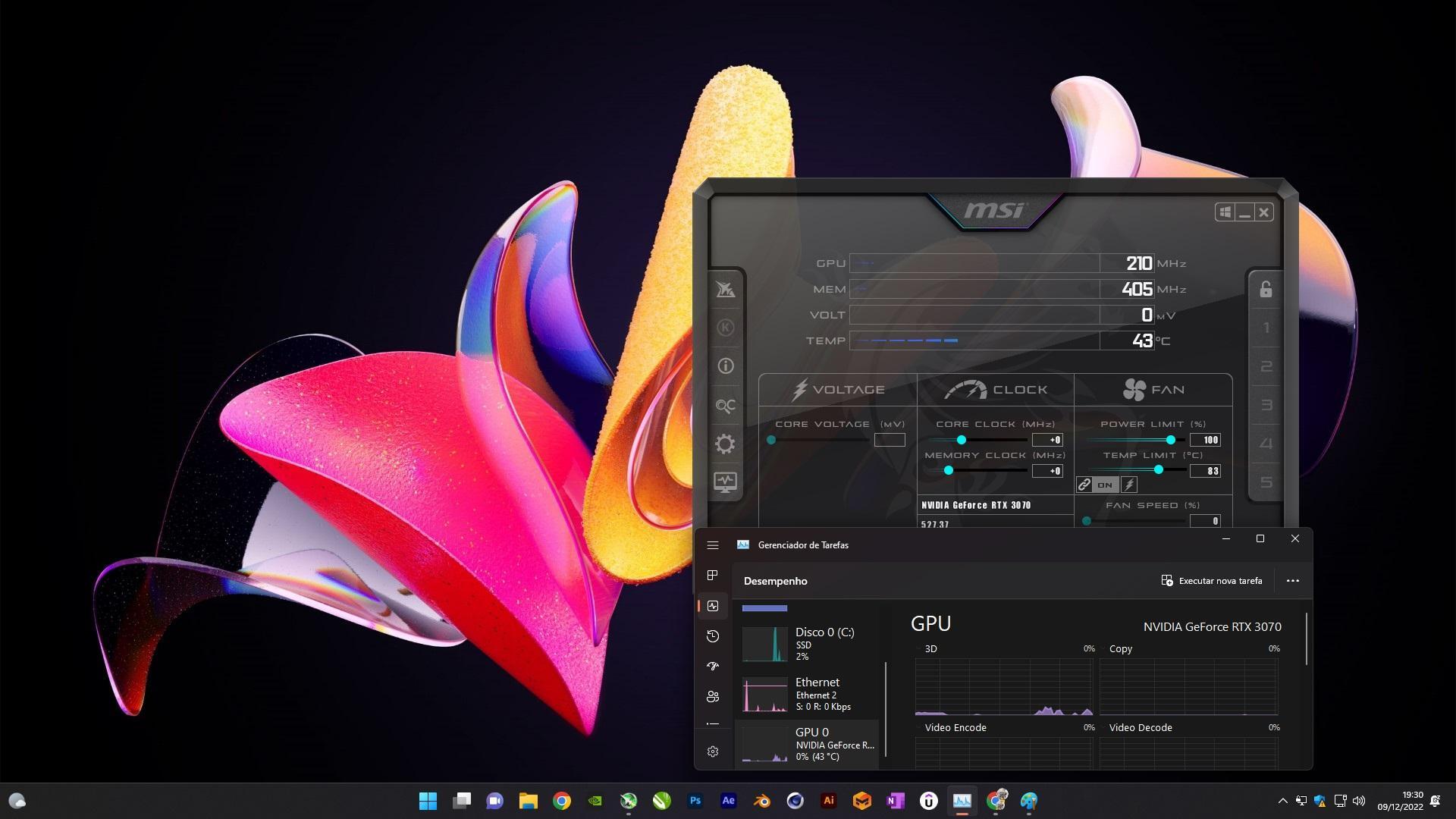Screen dimensions: 1456x819
Task: Open App history icon in Task Manager
Action: point(713,636)
